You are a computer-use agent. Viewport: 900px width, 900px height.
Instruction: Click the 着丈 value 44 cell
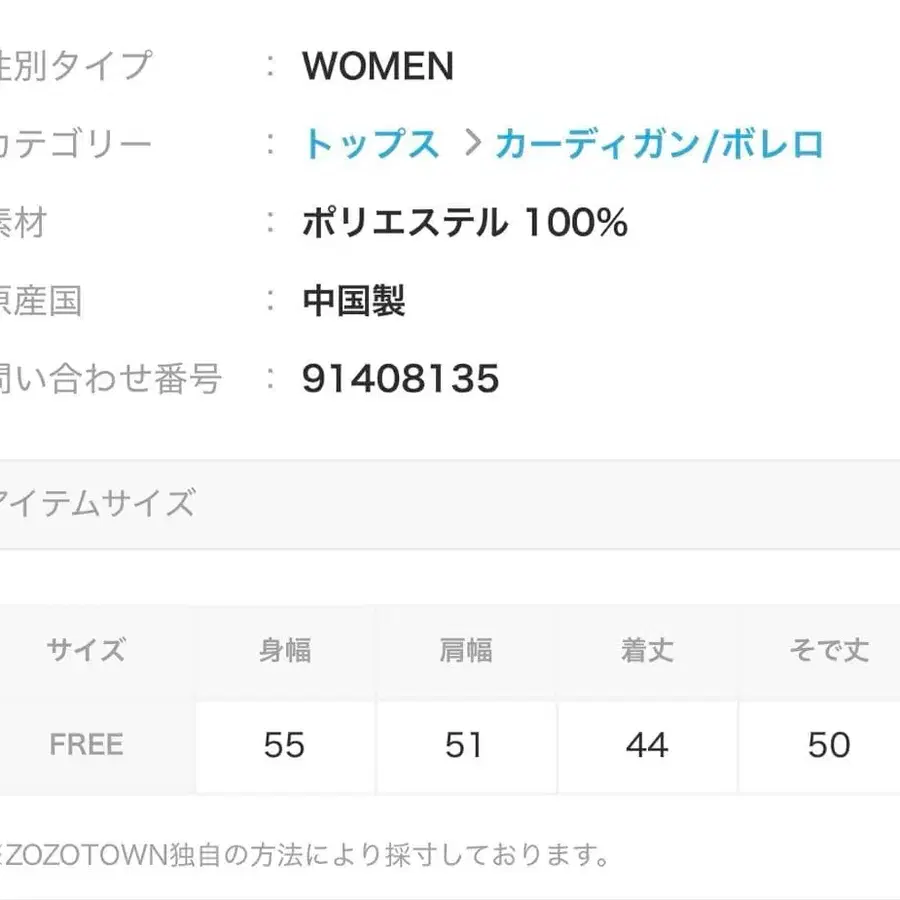coord(648,745)
